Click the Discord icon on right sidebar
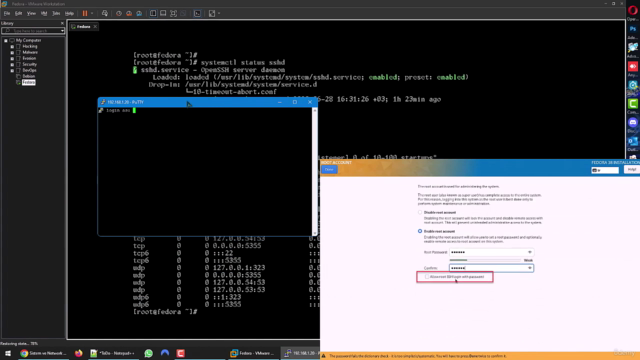The image size is (640, 360). coord(633,122)
